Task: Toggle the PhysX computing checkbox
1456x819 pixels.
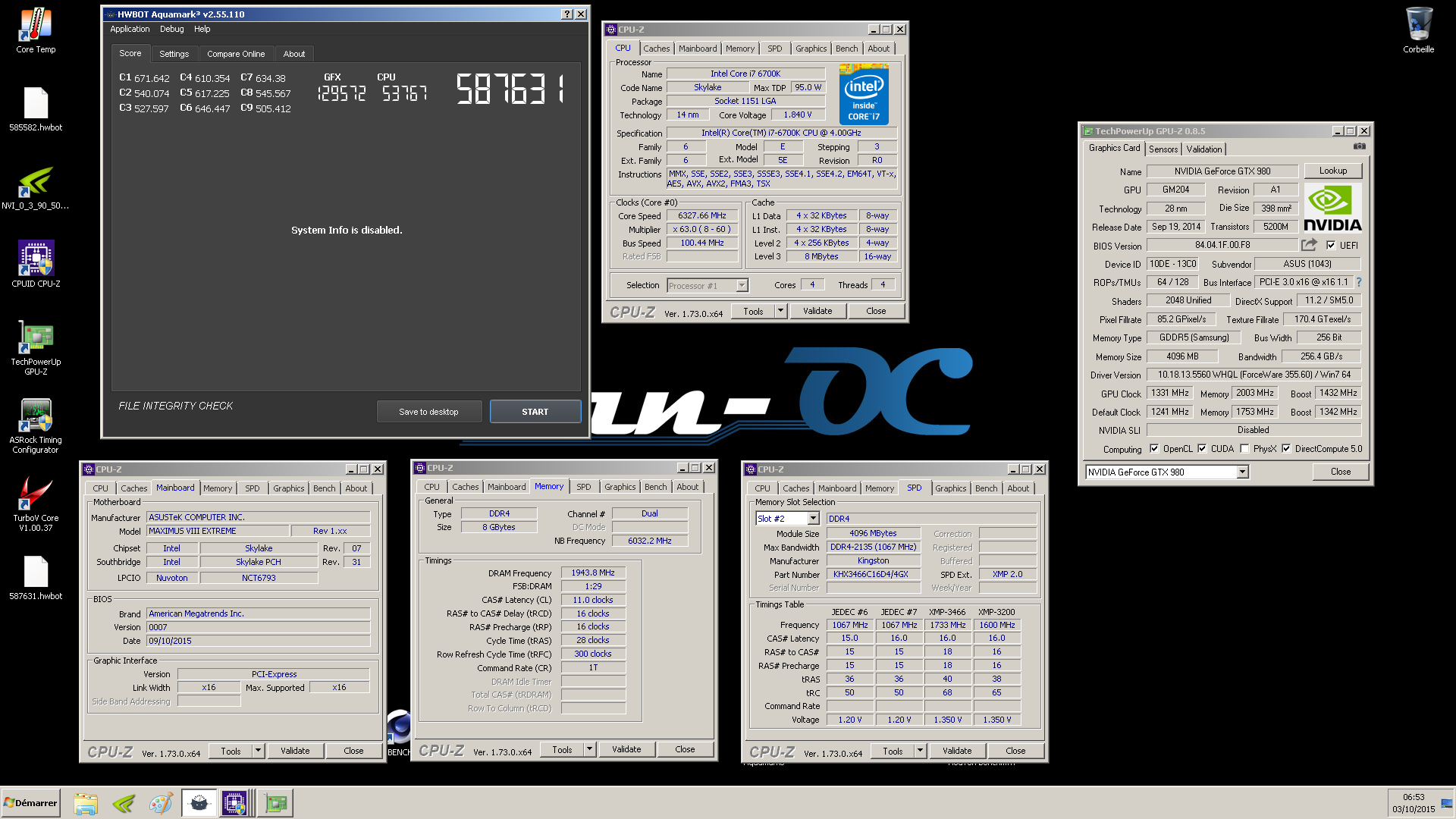Action: coord(1244,449)
